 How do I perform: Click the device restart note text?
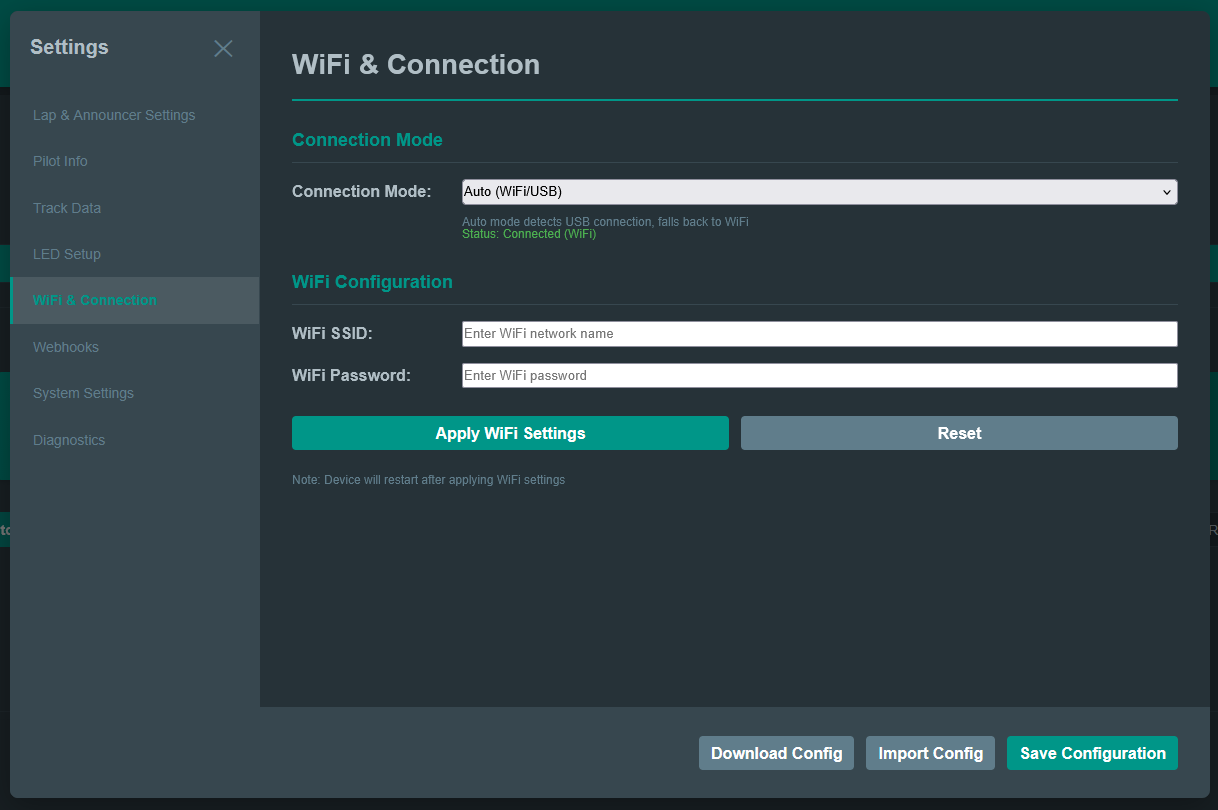pos(428,480)
